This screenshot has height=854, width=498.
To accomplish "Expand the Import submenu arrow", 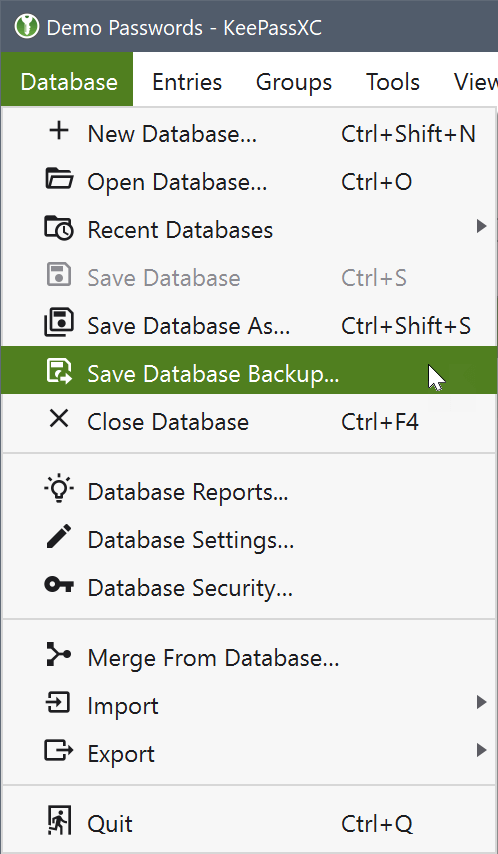I will [481, 702].
